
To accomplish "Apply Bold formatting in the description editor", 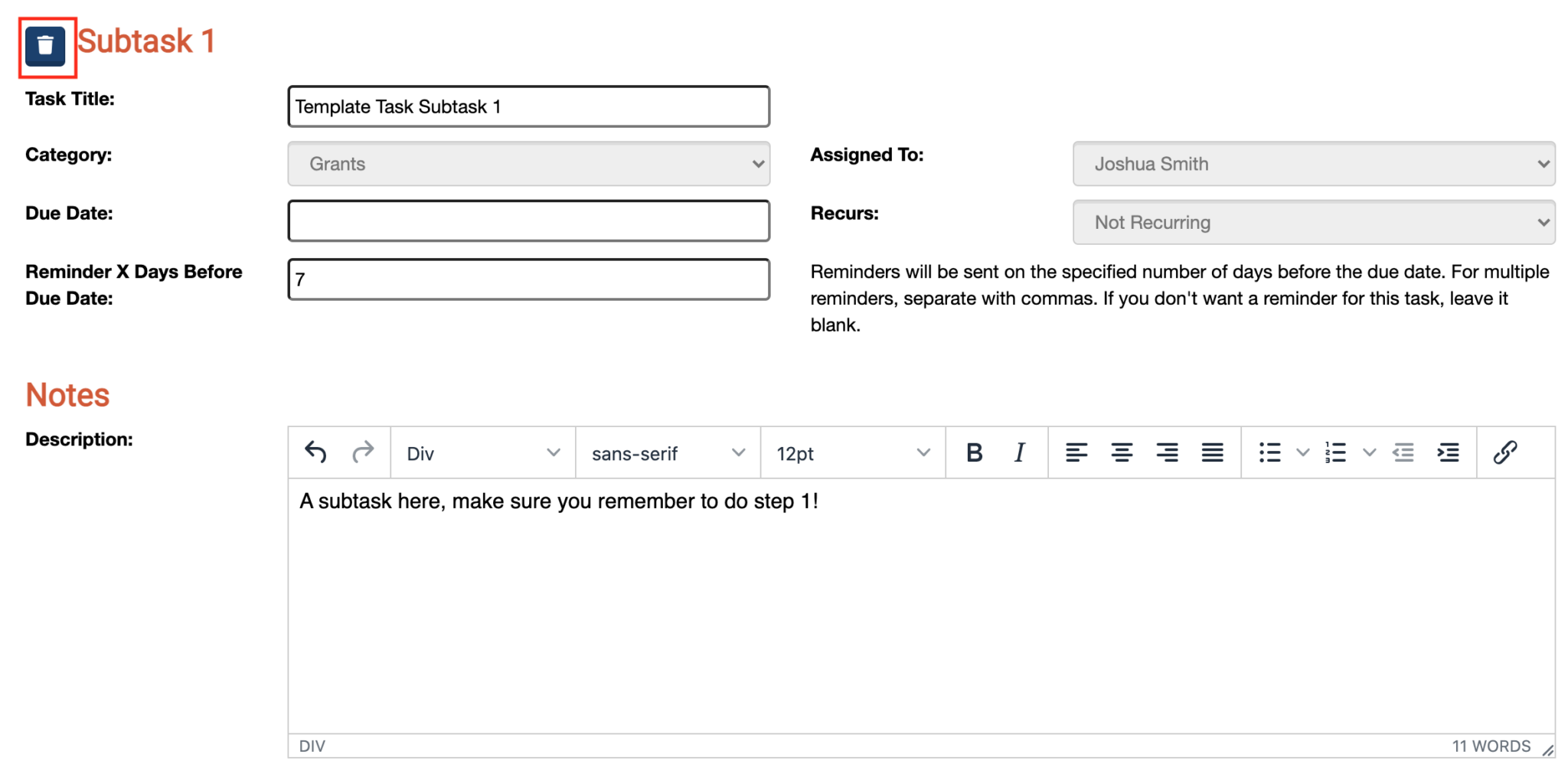I will pyautogui.click(x=974, y=452).
